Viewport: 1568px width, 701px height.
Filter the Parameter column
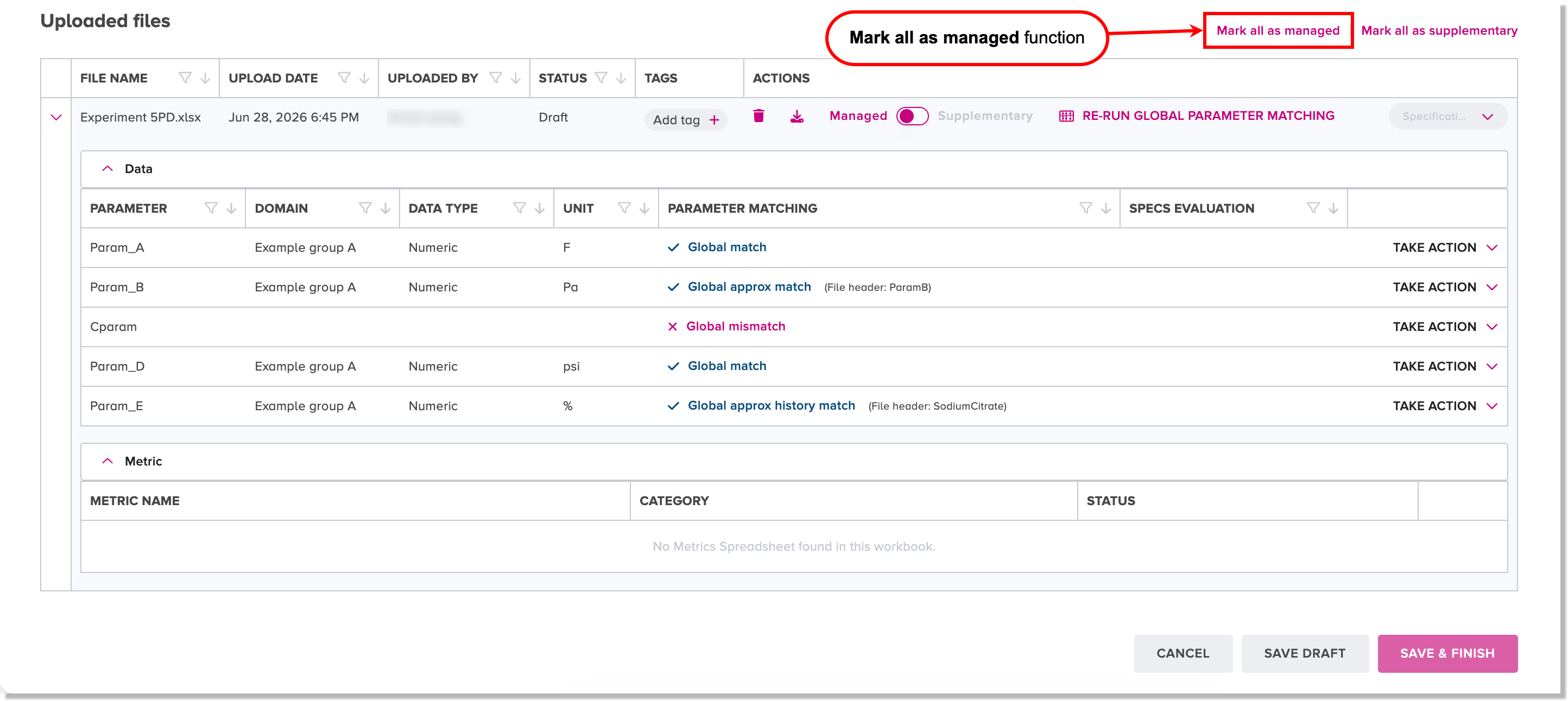point(211,207)
